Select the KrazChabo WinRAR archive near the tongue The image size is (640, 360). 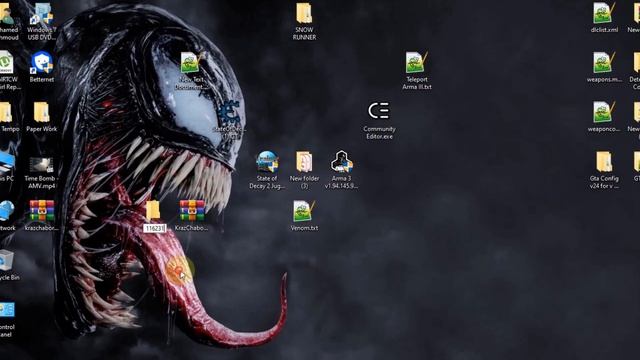tap(191, 211)
